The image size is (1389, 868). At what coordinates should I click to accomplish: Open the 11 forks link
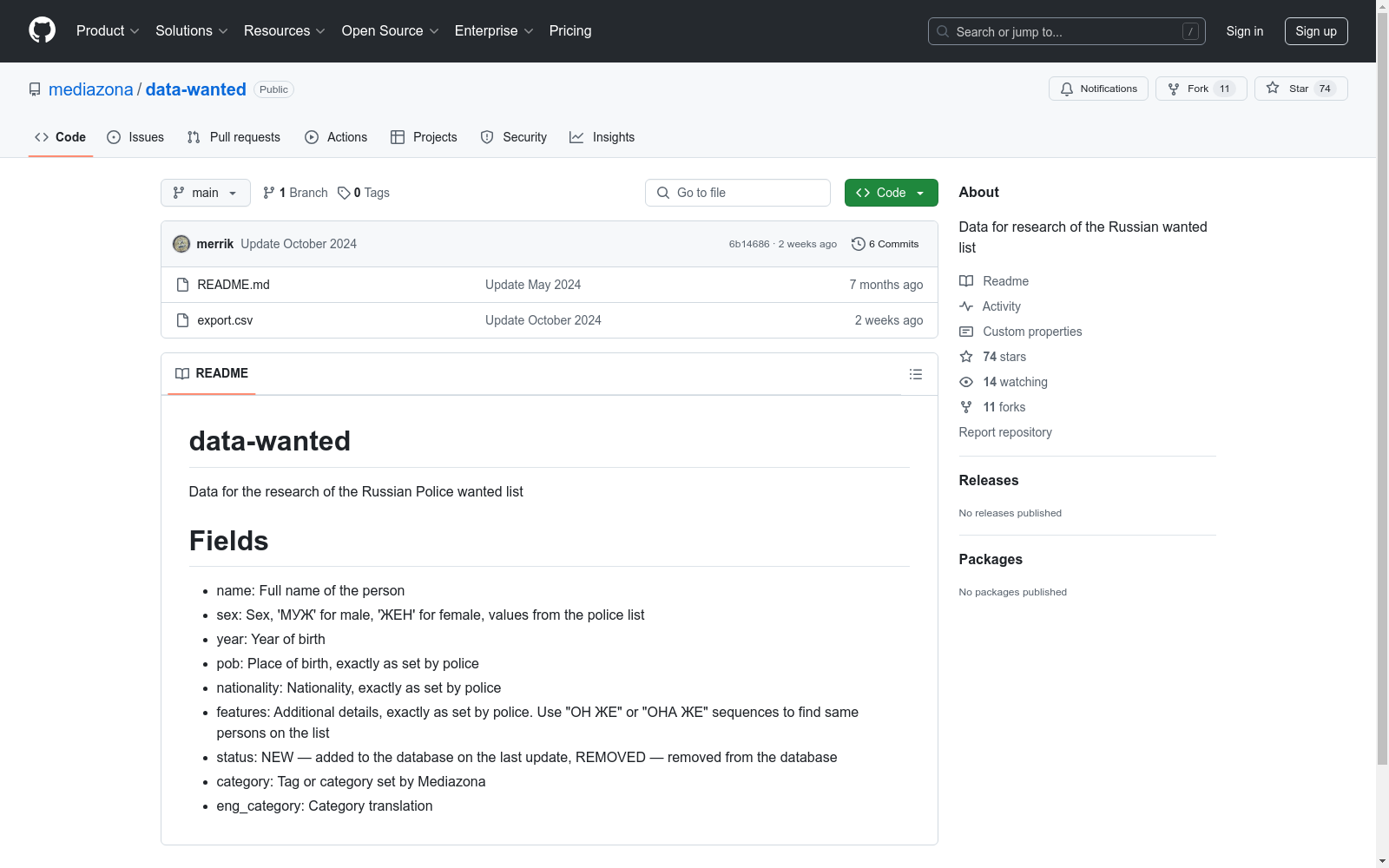pyautogui.click(x=1004, y=407)
